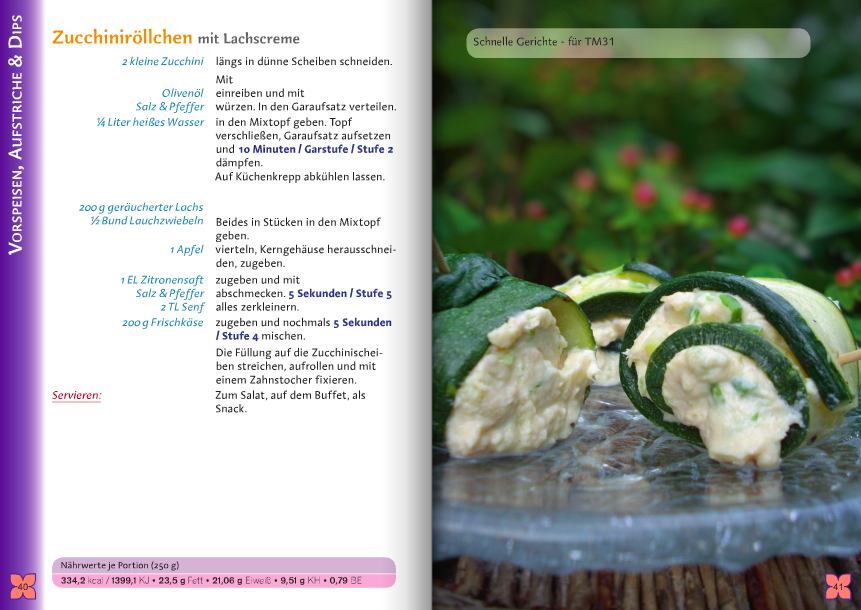
Task: Click ingredient 'Olivenöl'
Action: (182, 93)
